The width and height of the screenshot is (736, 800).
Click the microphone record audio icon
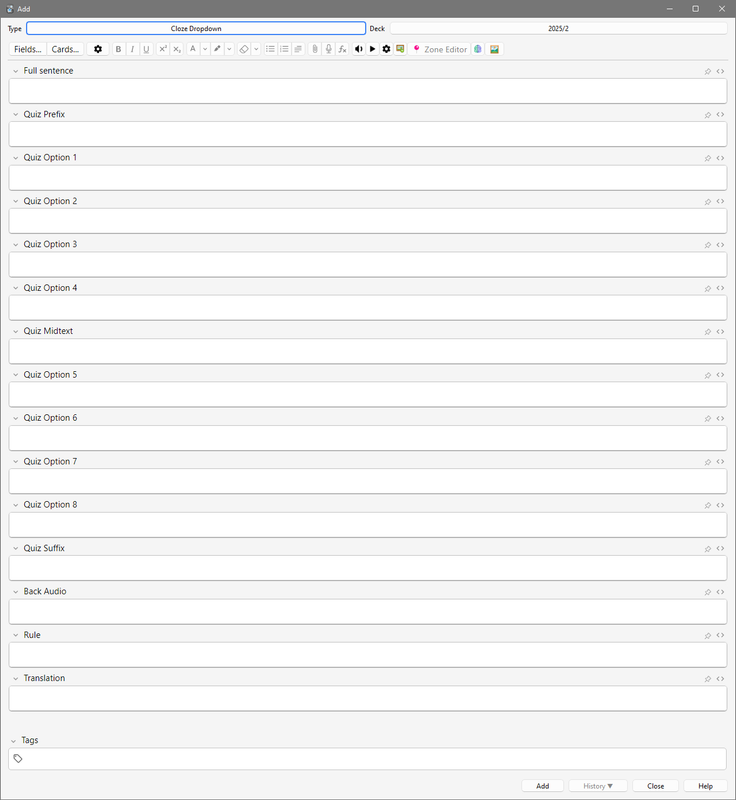point(328,49)
